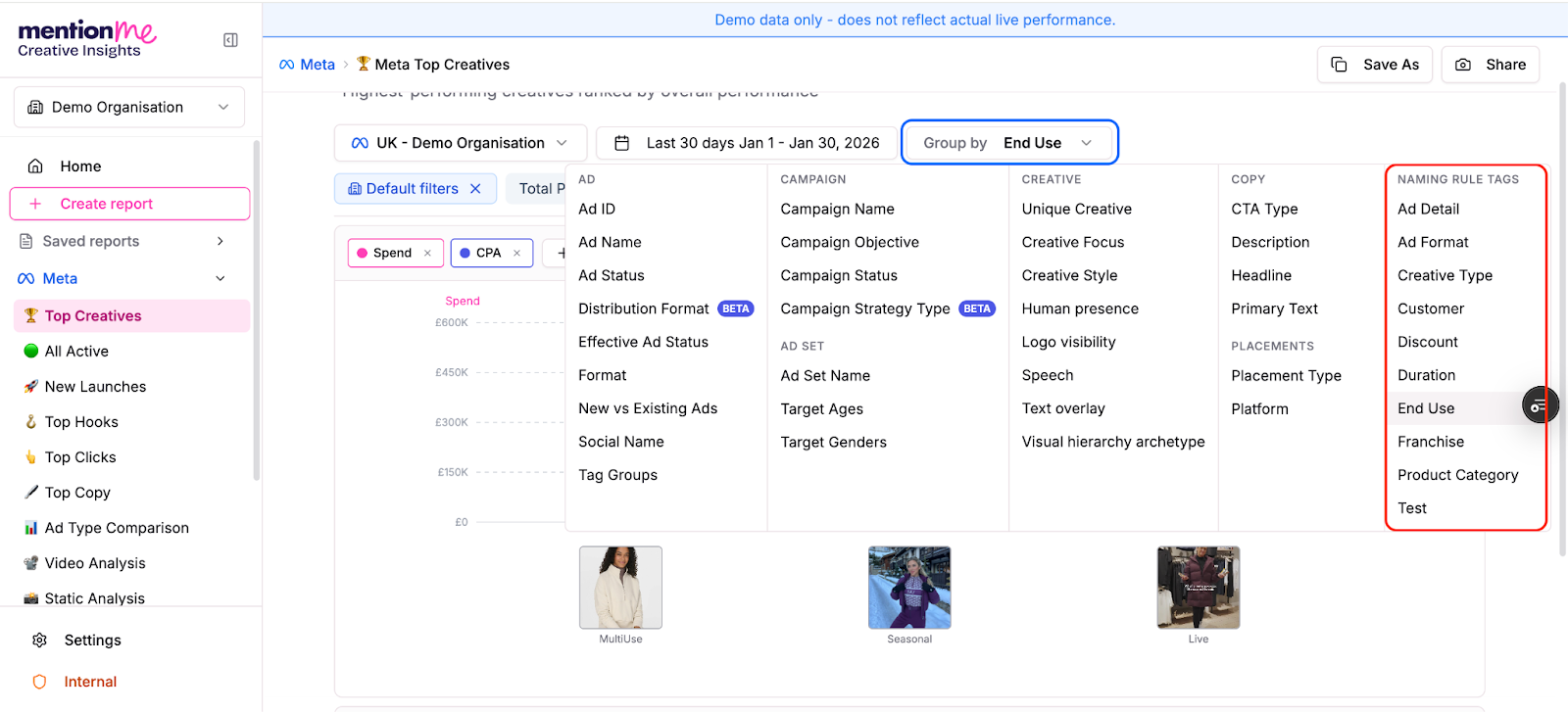Screen dimensions: 1568x712
Task: Click the Top Creatives trophy icon
Action: tap(31, 315)
